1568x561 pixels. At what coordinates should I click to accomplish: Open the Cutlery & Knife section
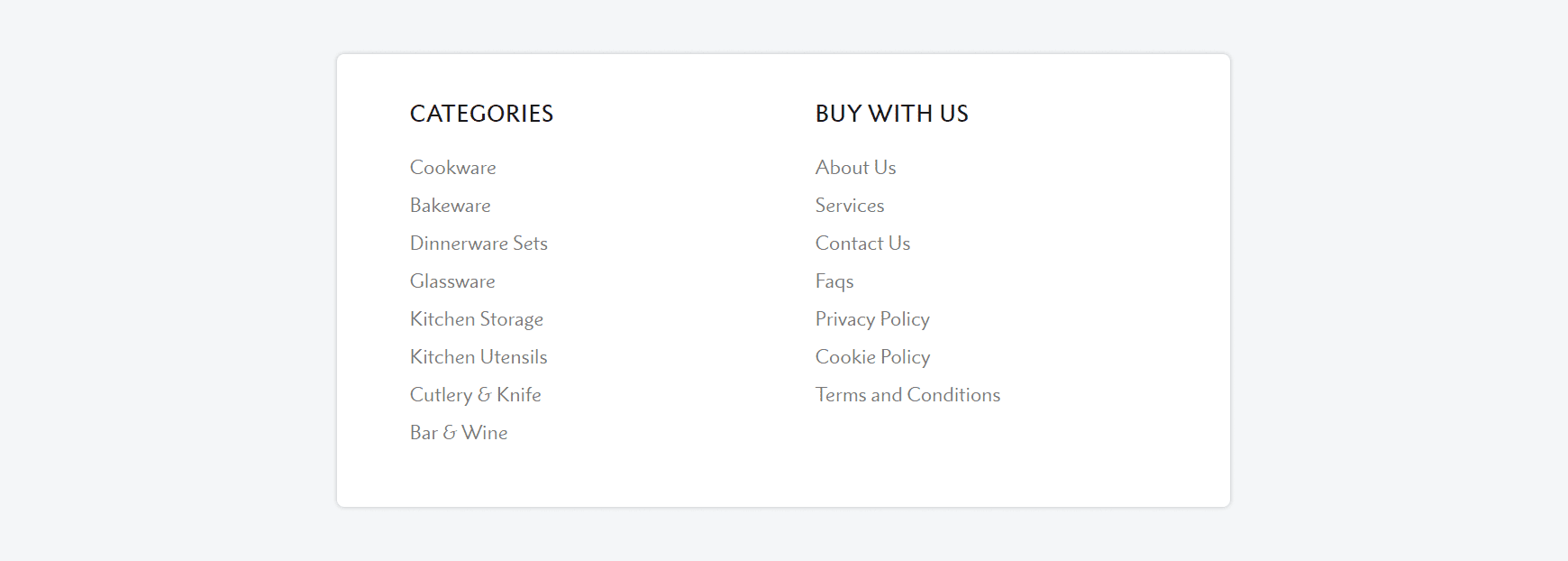tap(475, 395)
